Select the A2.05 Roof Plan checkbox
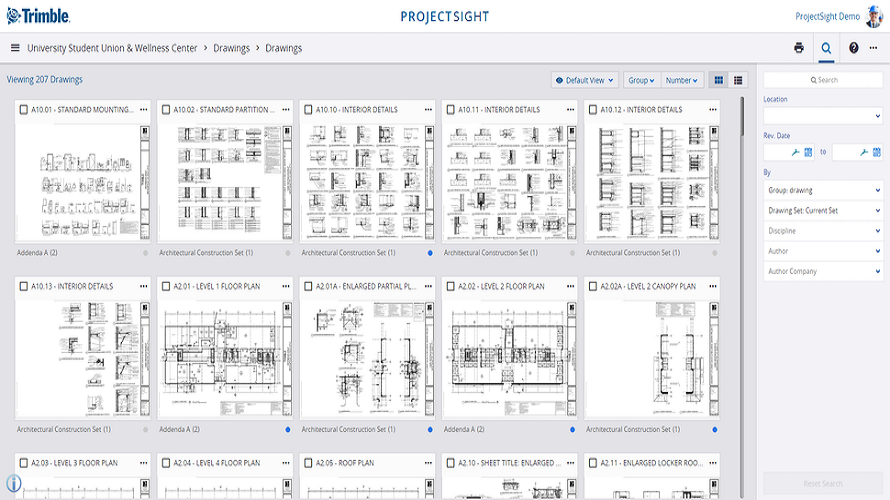 point(308,463)
